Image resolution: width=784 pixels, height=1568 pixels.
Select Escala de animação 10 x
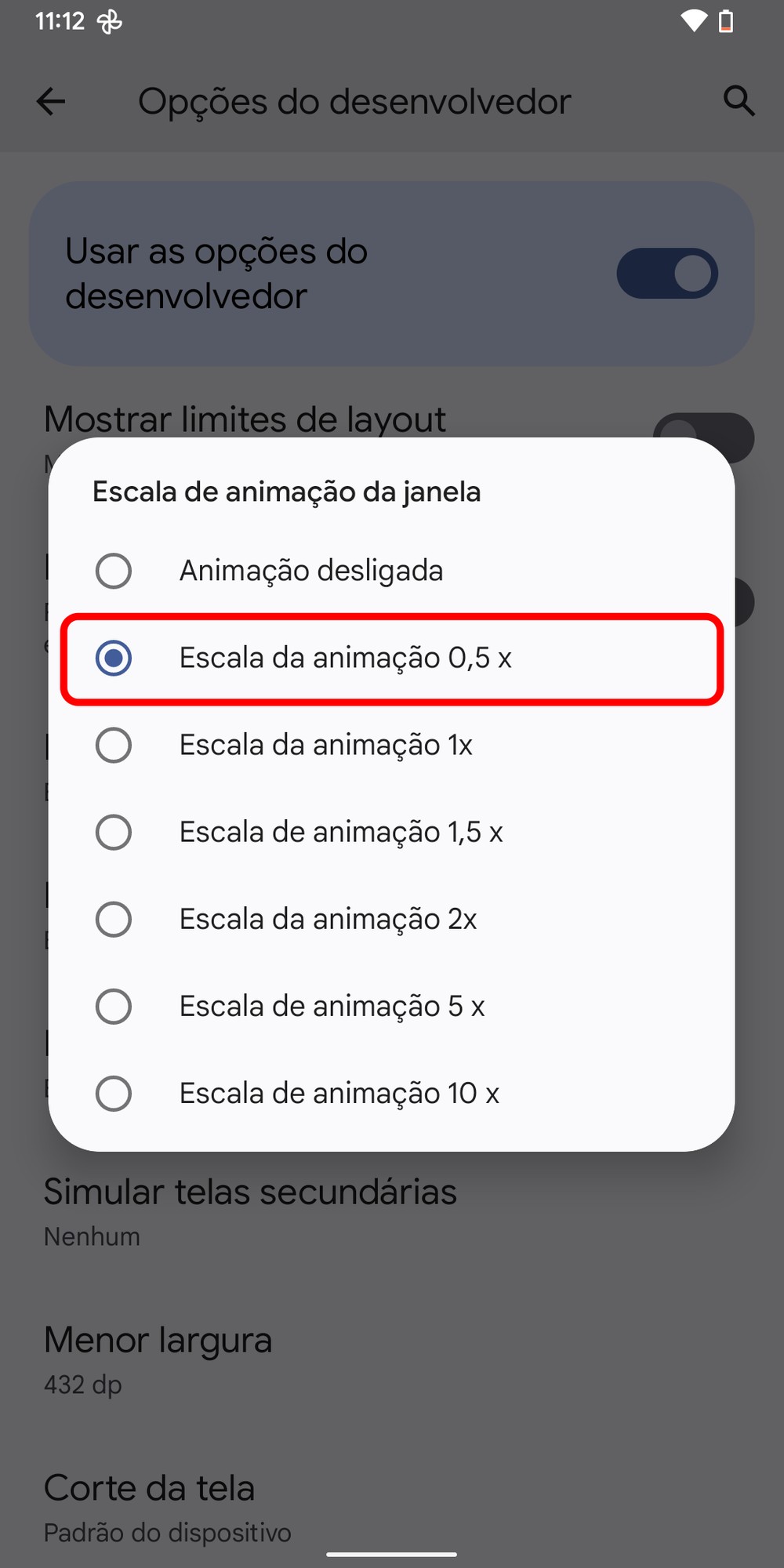pyautogui.click(x=114, y=1093)
